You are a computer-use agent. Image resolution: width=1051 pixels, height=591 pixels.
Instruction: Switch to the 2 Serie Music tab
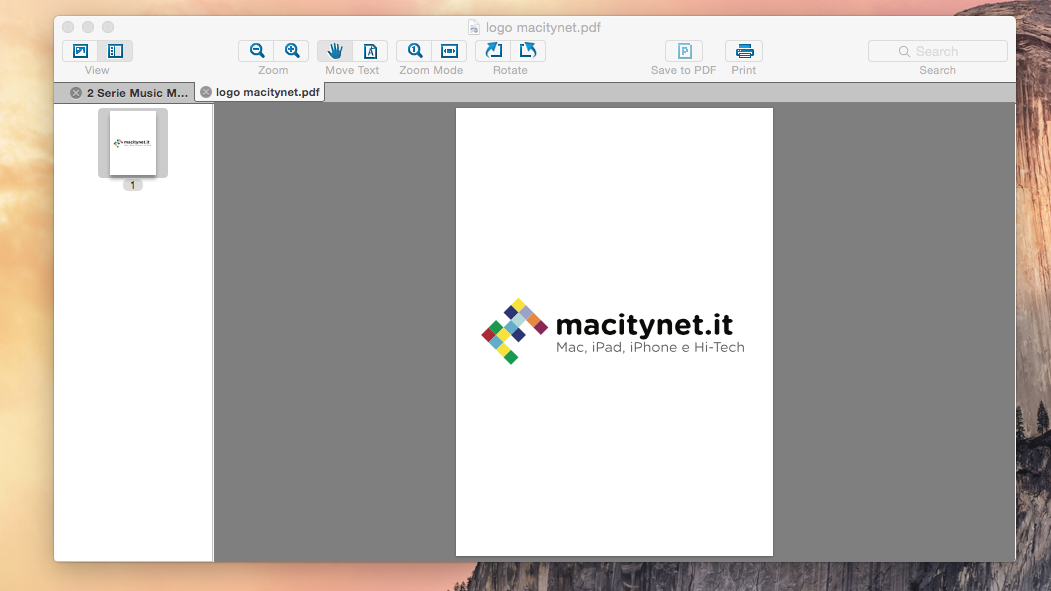tap(137, 93)
